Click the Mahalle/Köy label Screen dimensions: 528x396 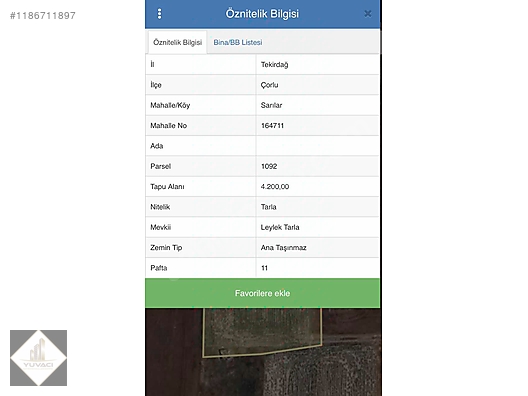click(170, 105)
